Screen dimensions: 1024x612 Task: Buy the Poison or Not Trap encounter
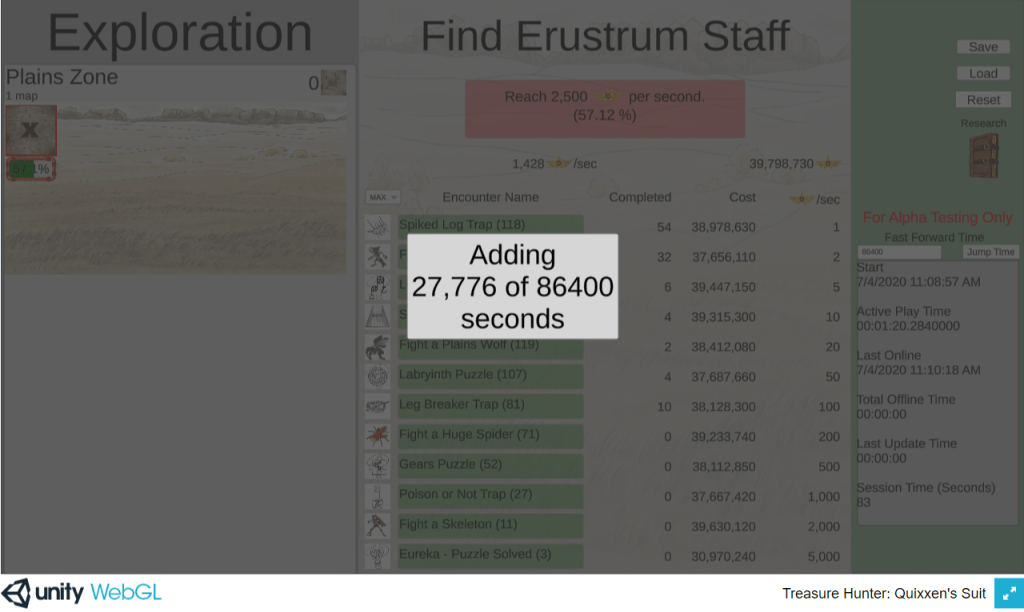[x=490, y=495]
